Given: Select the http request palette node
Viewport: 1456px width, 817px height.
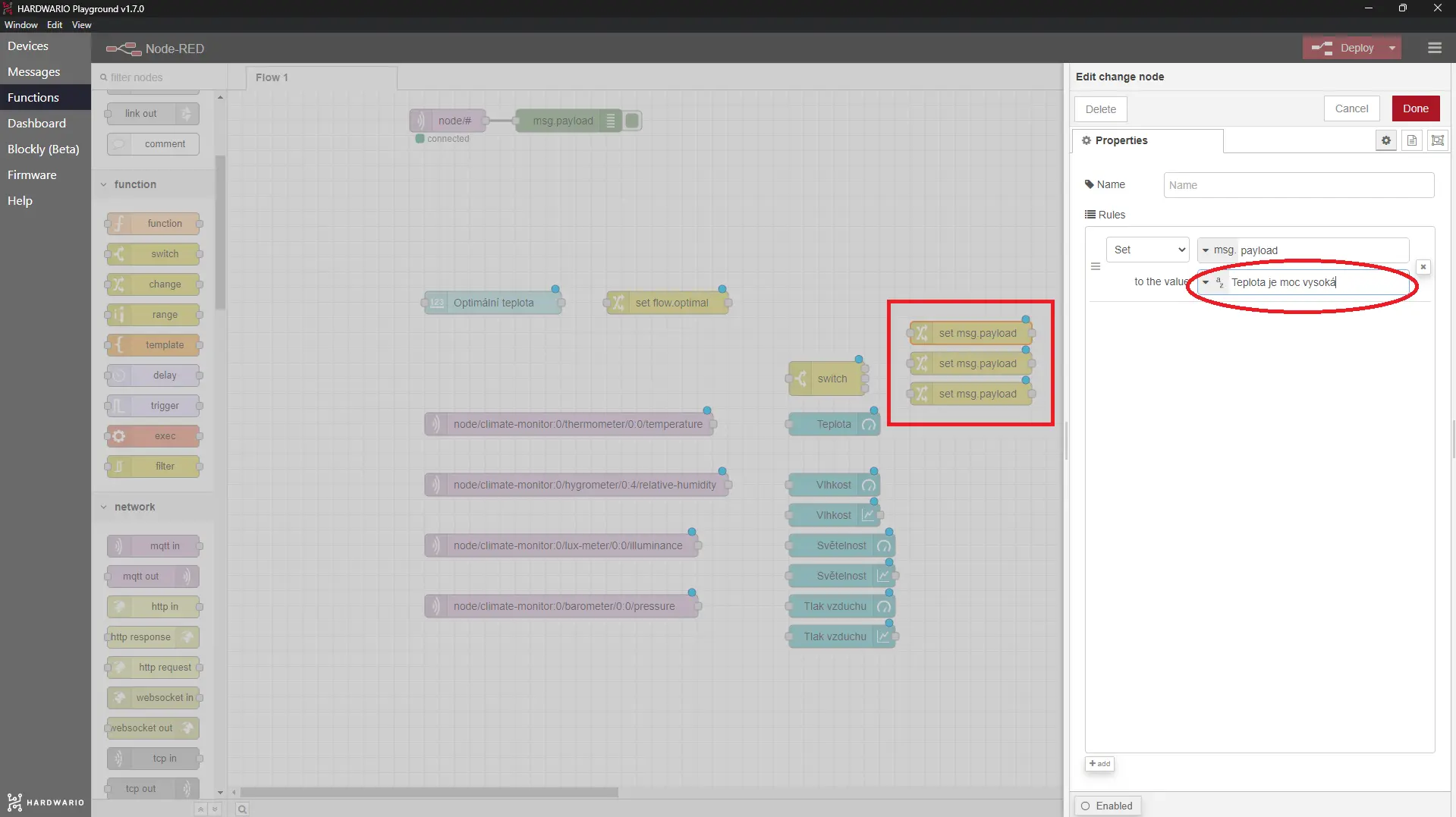Looking at the screenshot, I should click(153, 668).
